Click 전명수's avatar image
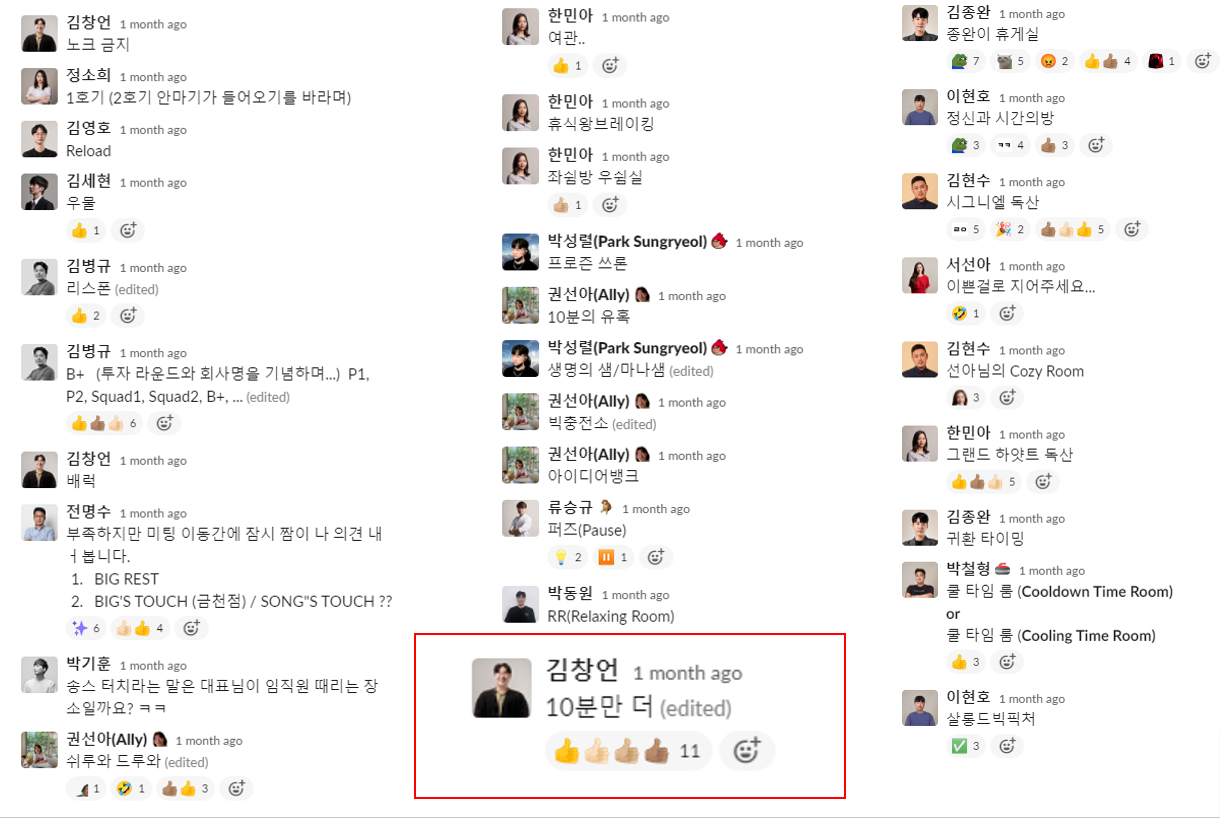Viewport: 1220px width, 818px height. pos(39,523)
